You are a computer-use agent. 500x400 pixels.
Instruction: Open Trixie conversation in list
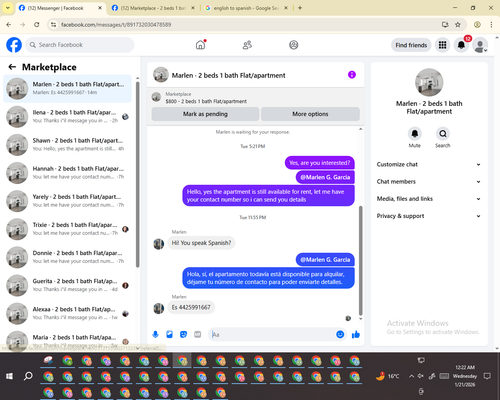tap(67, 229)
